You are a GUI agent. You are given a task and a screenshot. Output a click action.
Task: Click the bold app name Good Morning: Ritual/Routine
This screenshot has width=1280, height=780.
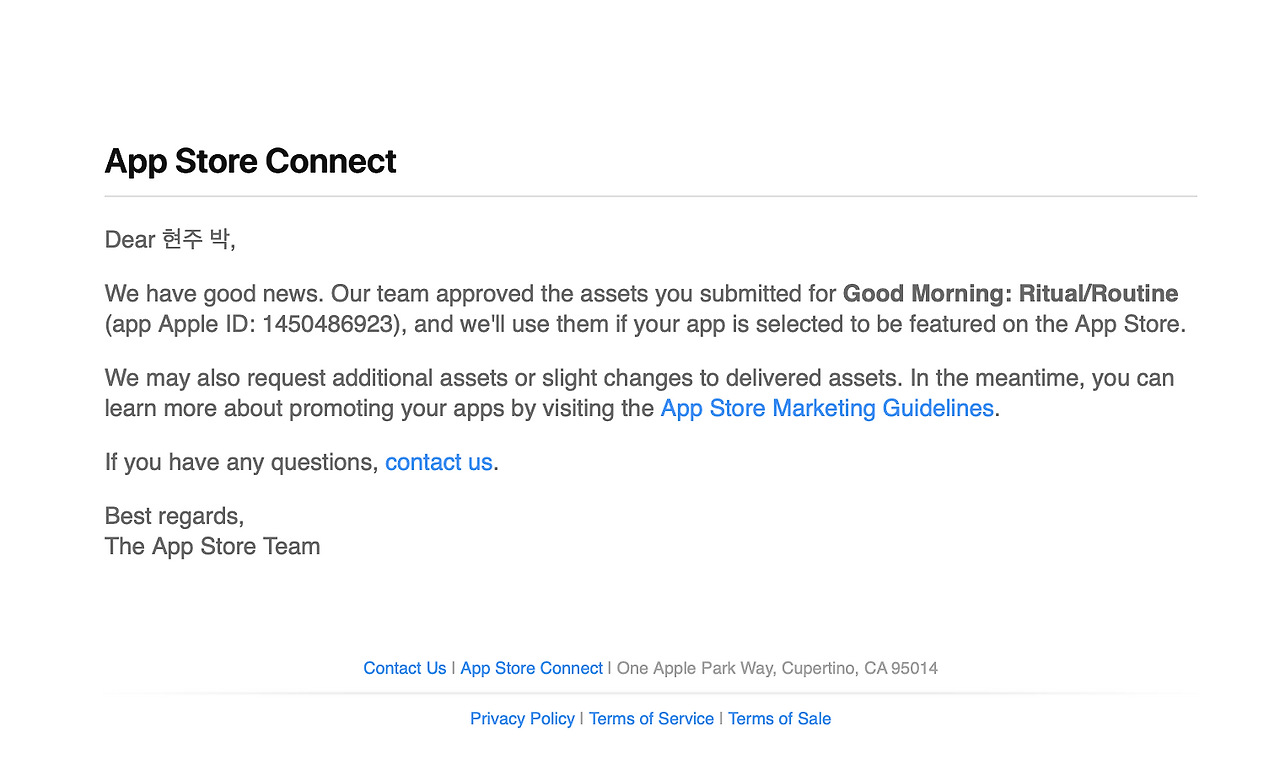click(x=1010, y=294)
